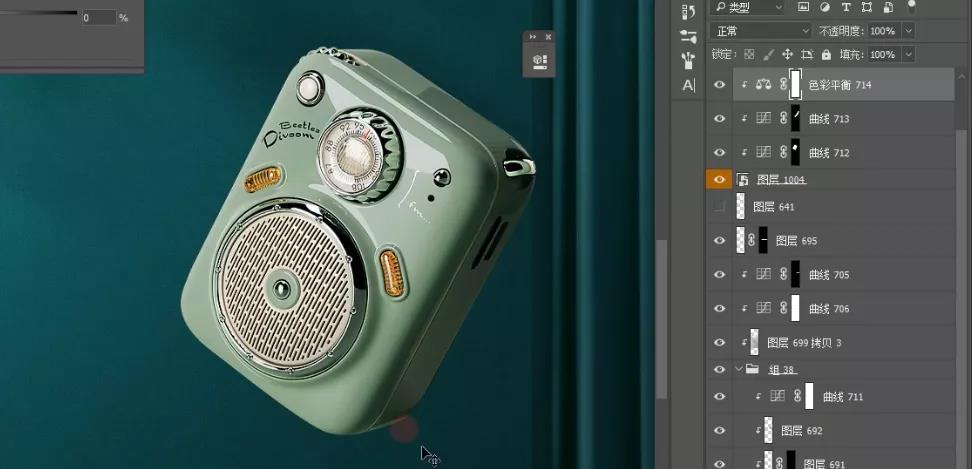Collapse the 组 38 group
Viewport: 972px width, 469px height.
738,369
